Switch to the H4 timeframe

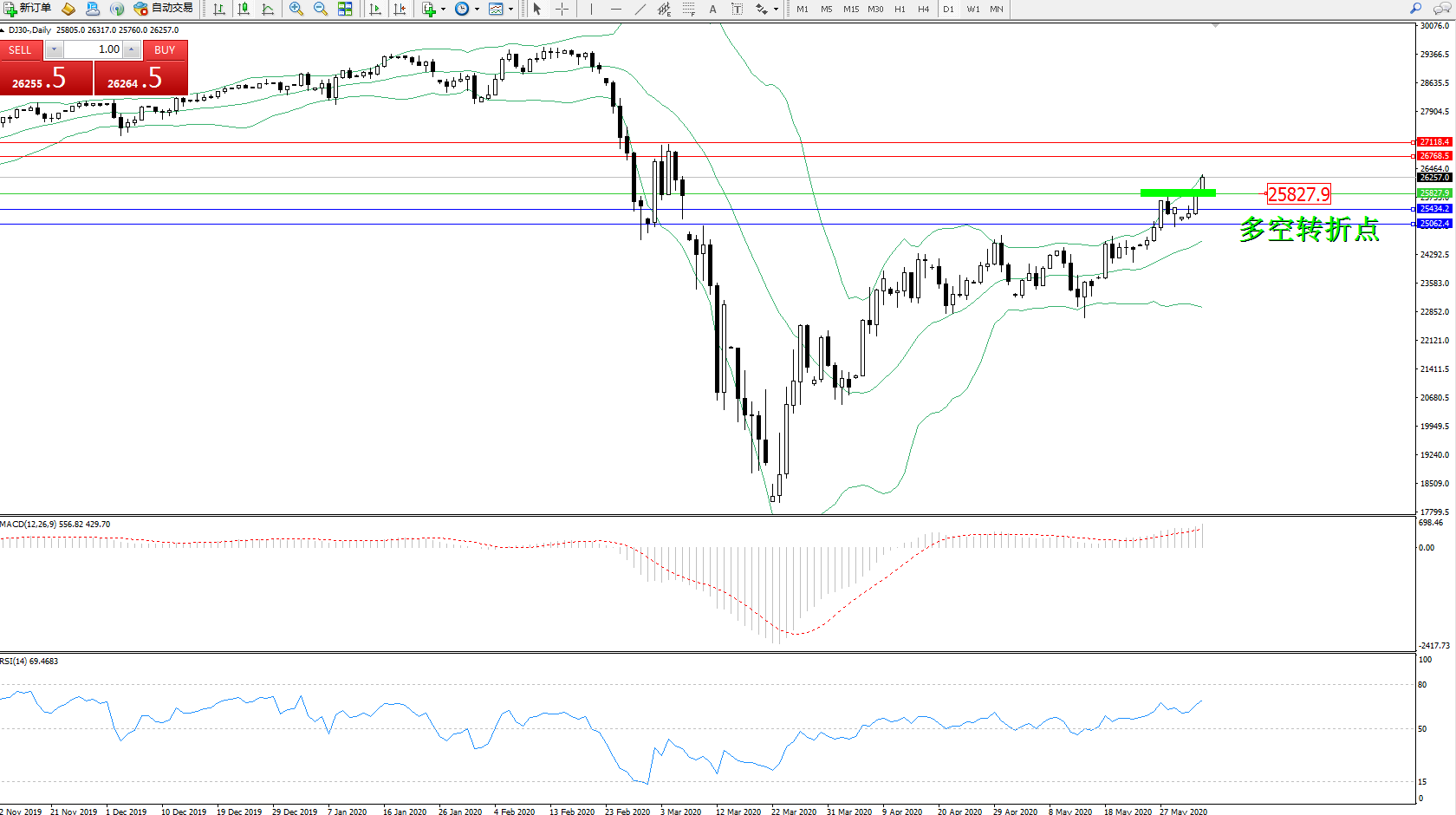coord(924,9)
